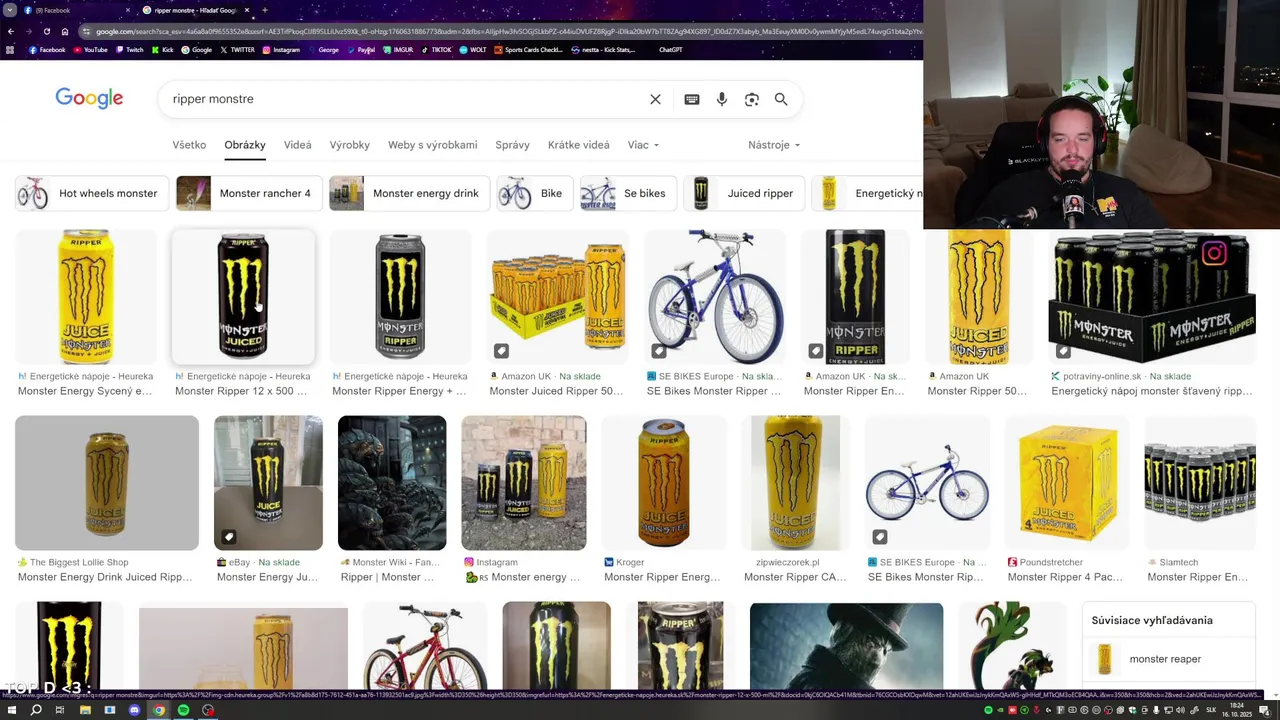
Task: Open the browser home icon
Action: 64,31
